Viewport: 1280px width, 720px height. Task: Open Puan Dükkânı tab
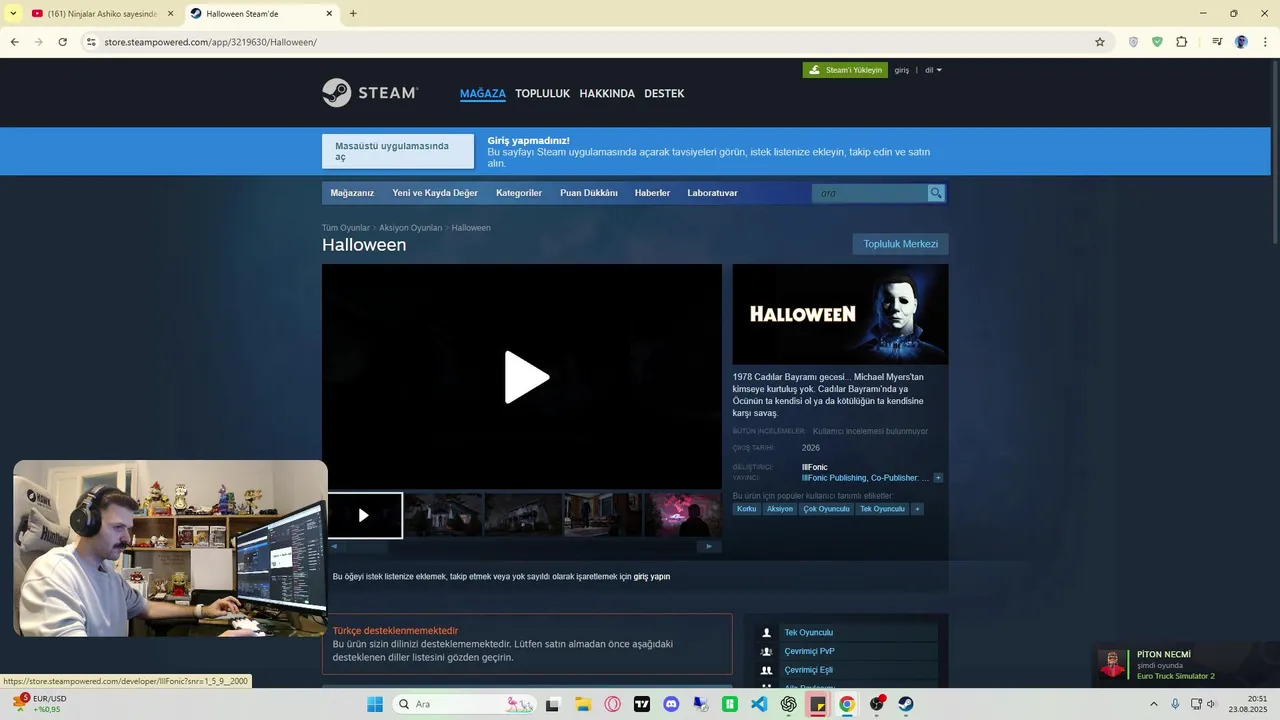pyautogui.click(x=589, y=193)
